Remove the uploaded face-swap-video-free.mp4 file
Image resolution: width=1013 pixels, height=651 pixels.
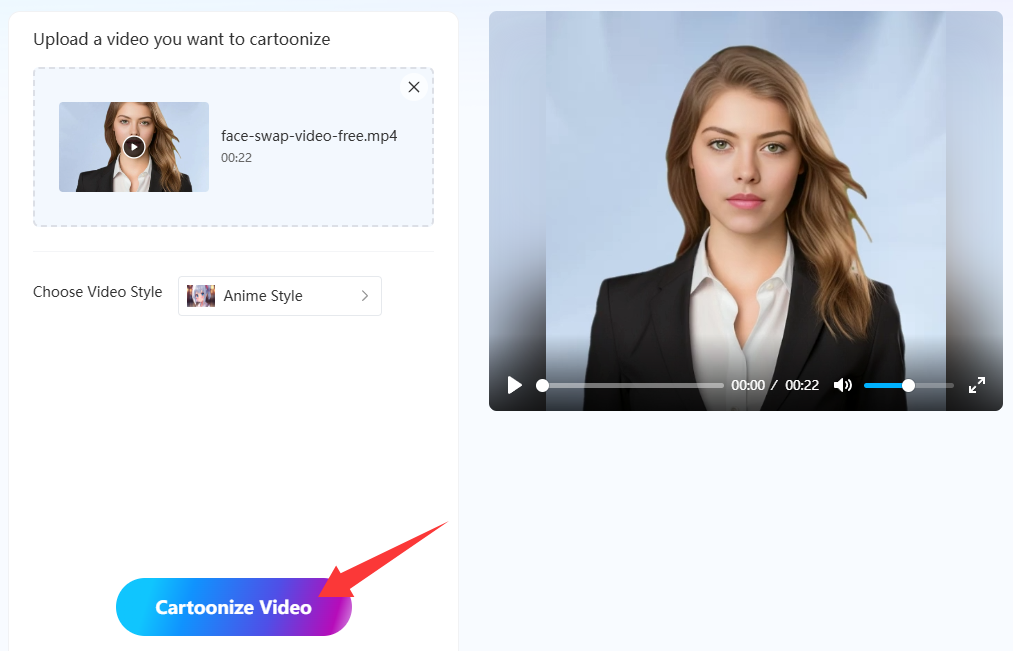(x=414, y=87)
